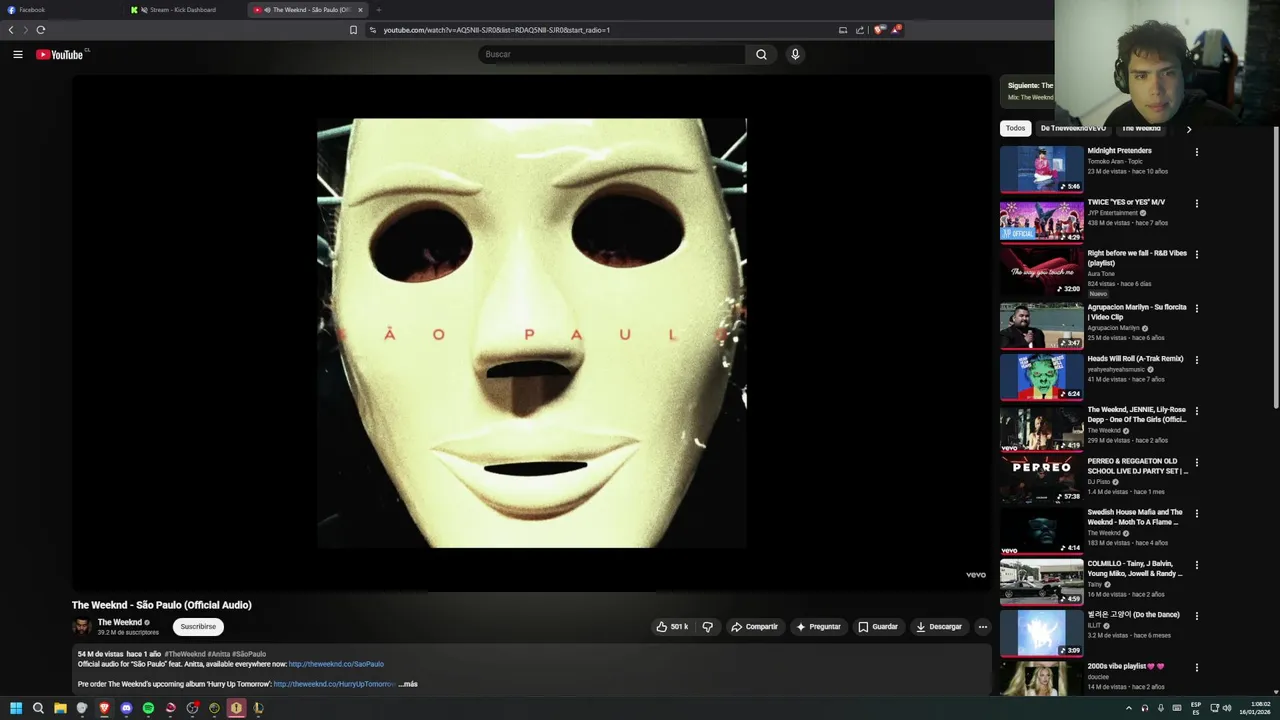Start voice search with microphone icon
Screen dimensions: 1280x720
795,55
